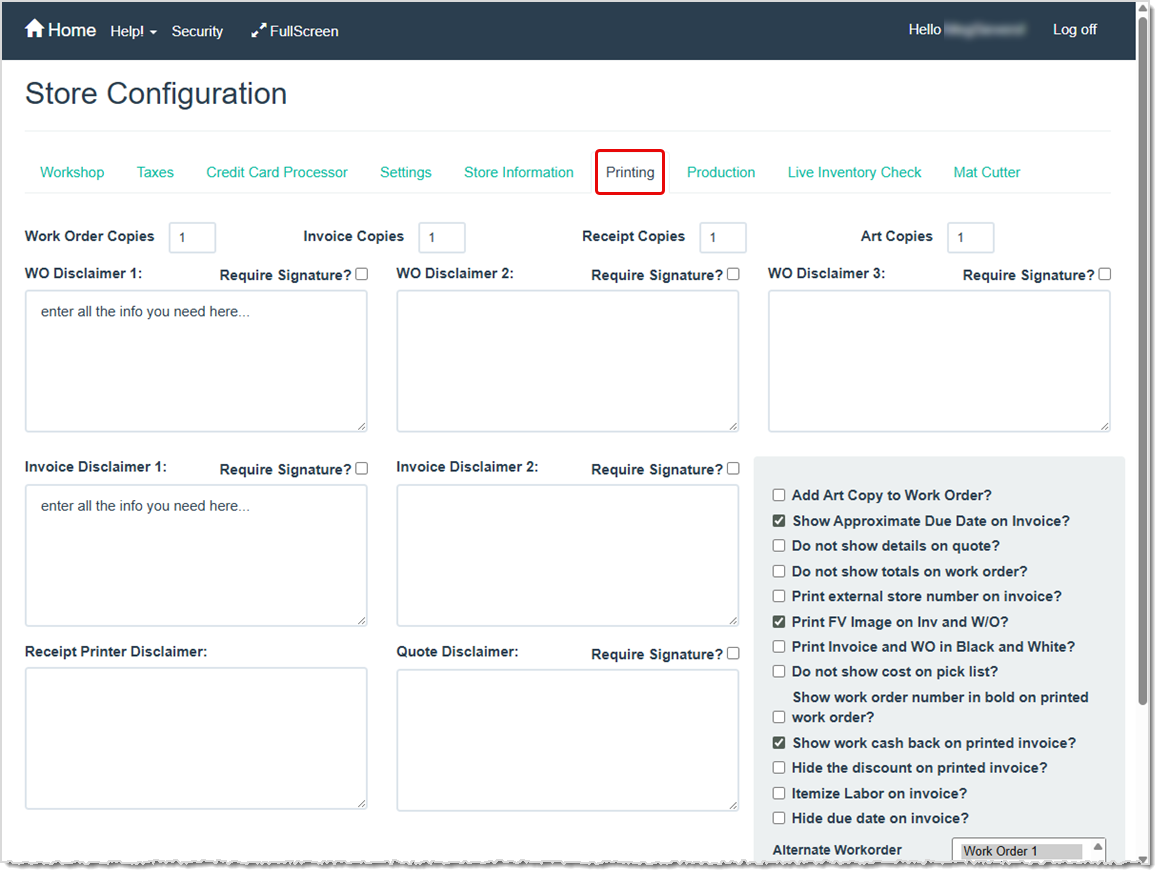Select the Live Inventory Check tab
1160x877 pixels.
854,172
